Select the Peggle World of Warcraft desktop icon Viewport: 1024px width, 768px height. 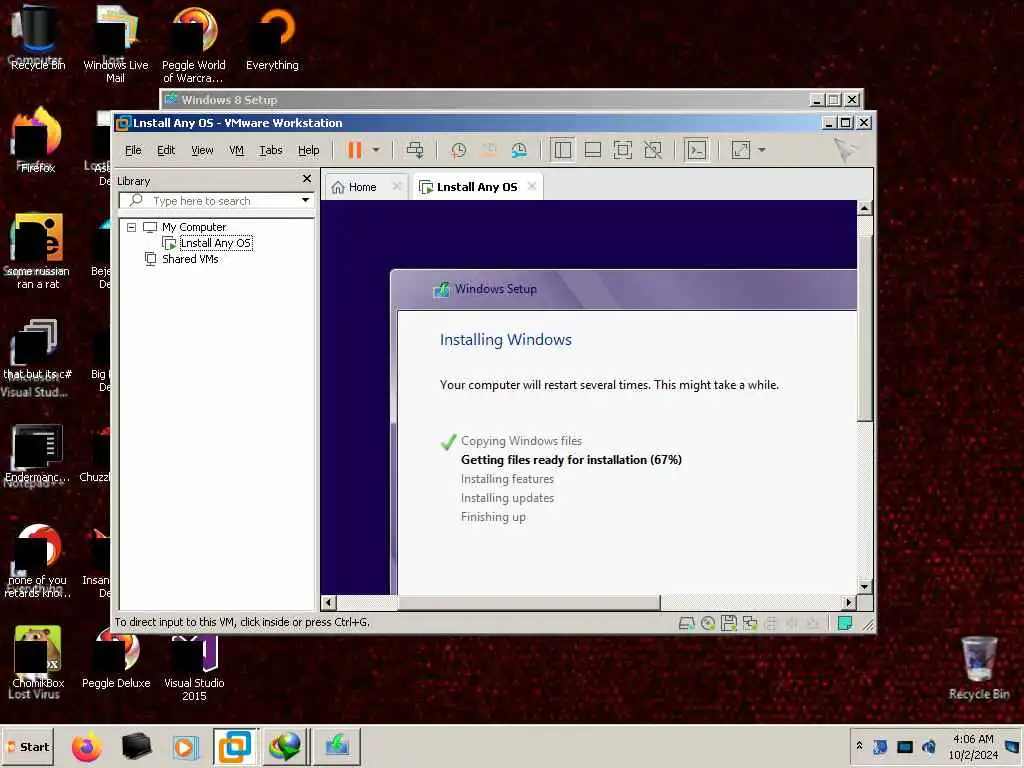pyautogui.click(x=193, y=46)
